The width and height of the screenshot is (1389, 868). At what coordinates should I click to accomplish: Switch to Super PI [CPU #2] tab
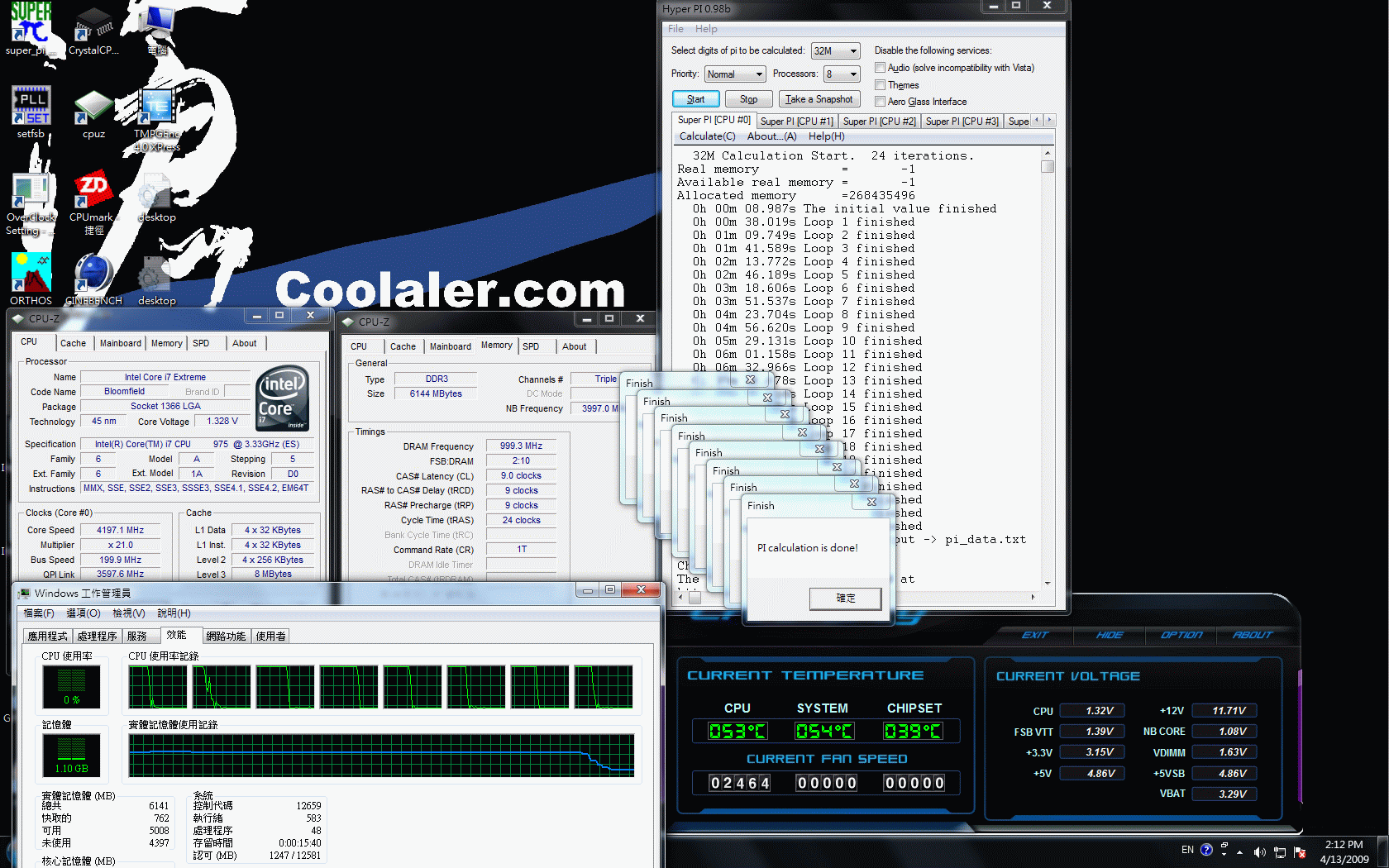click(x=880, y=122)
